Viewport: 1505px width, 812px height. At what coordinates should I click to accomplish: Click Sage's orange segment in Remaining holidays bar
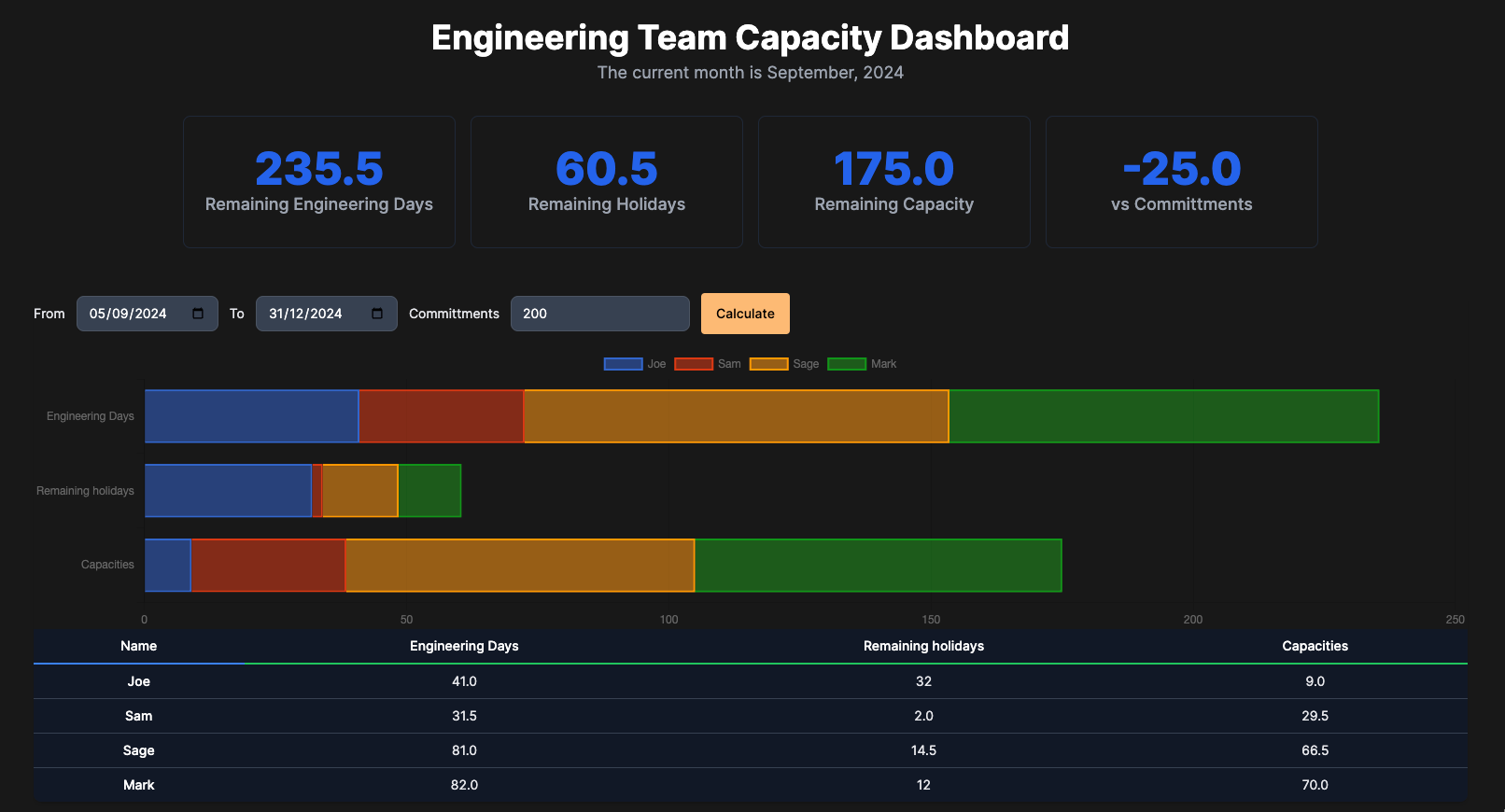pyautogui.click(x=360, y=491)
